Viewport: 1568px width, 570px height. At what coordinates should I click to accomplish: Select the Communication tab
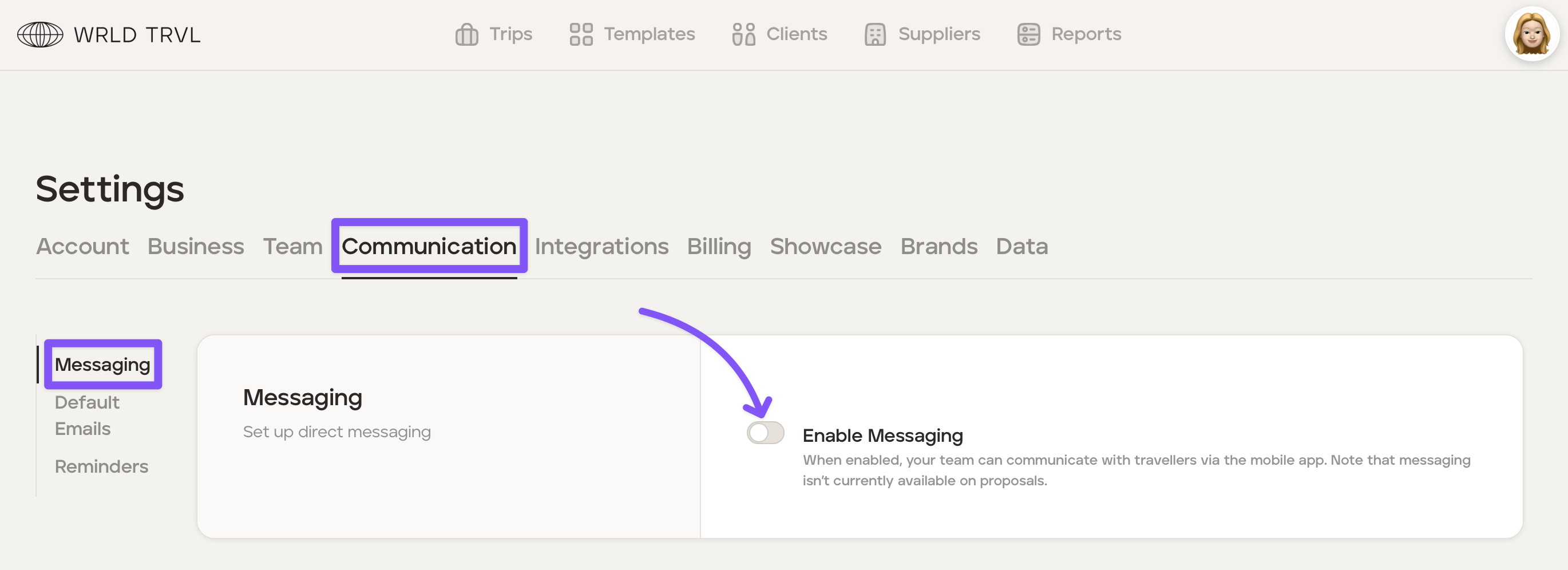(x=429, y=247)
